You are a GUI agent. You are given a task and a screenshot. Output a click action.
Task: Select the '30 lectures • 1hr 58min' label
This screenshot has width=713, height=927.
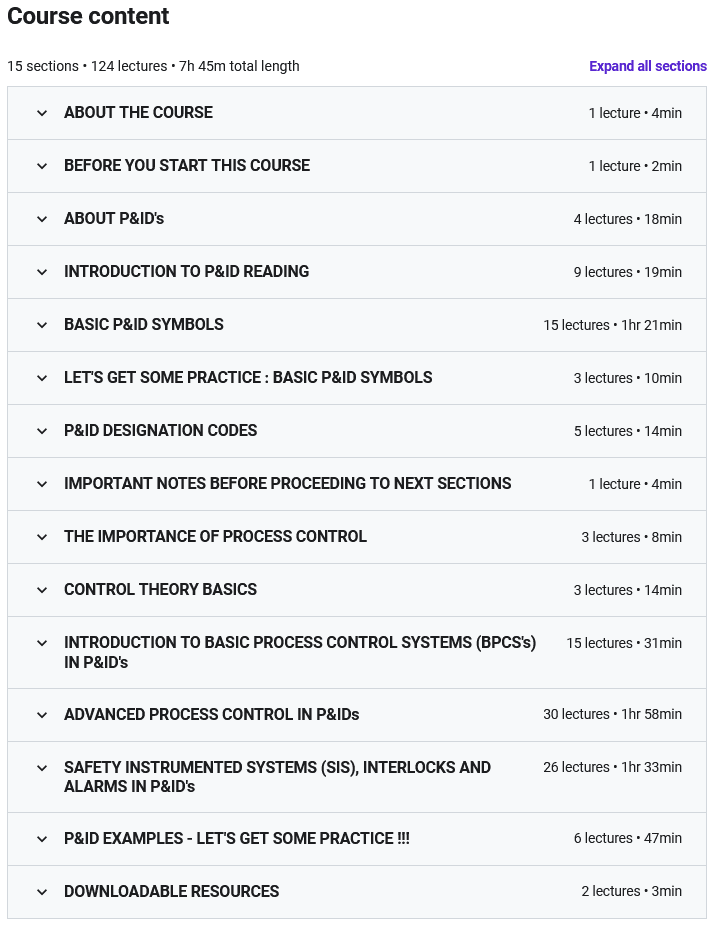pos(612,715)
